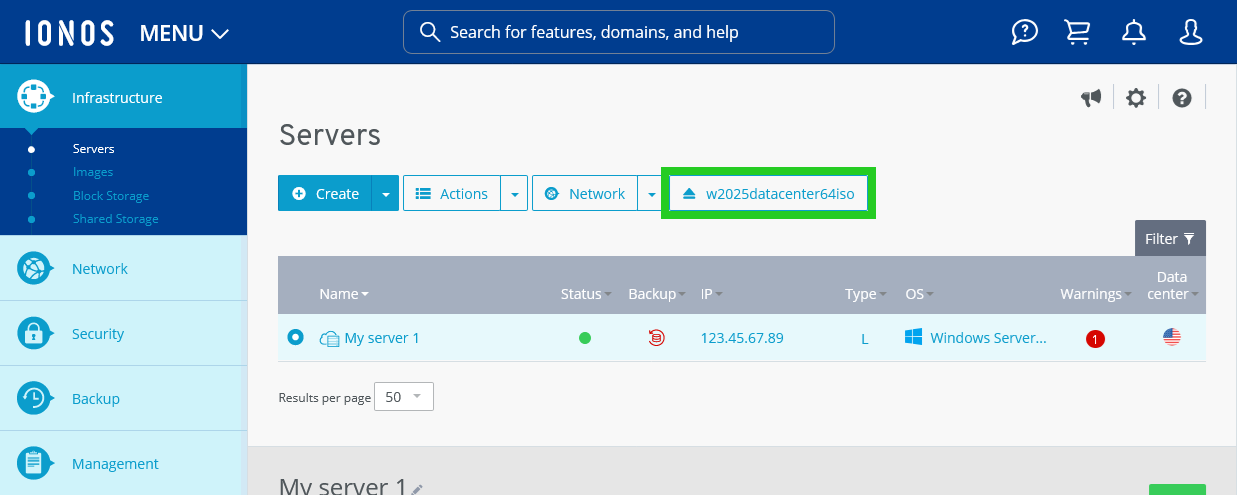This screenshot has height=495, width=1237.
Task: Expand the Actions dropdown arrow
Action: [x=513, y=194]
